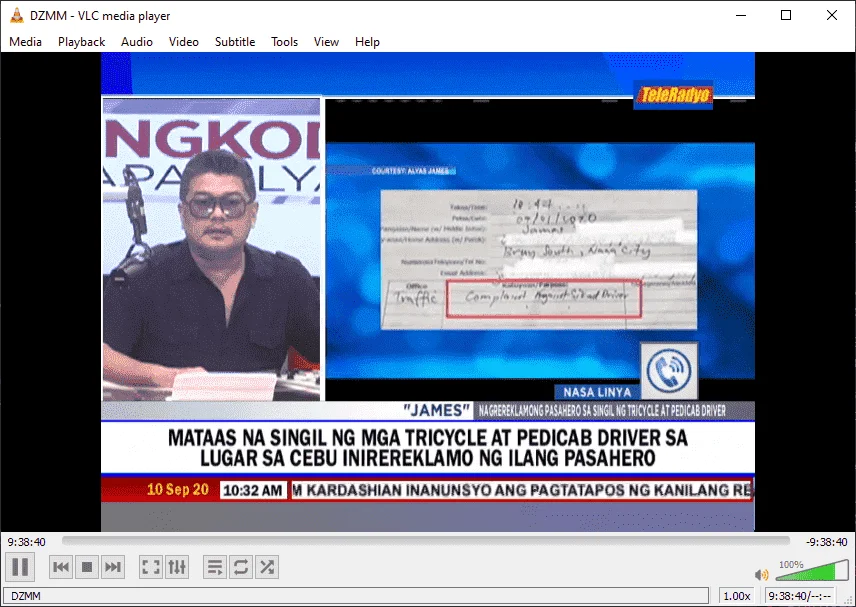856x607 pixels.
Task: Click the DZMM title in status bar
Action: [x=26, y=596]
